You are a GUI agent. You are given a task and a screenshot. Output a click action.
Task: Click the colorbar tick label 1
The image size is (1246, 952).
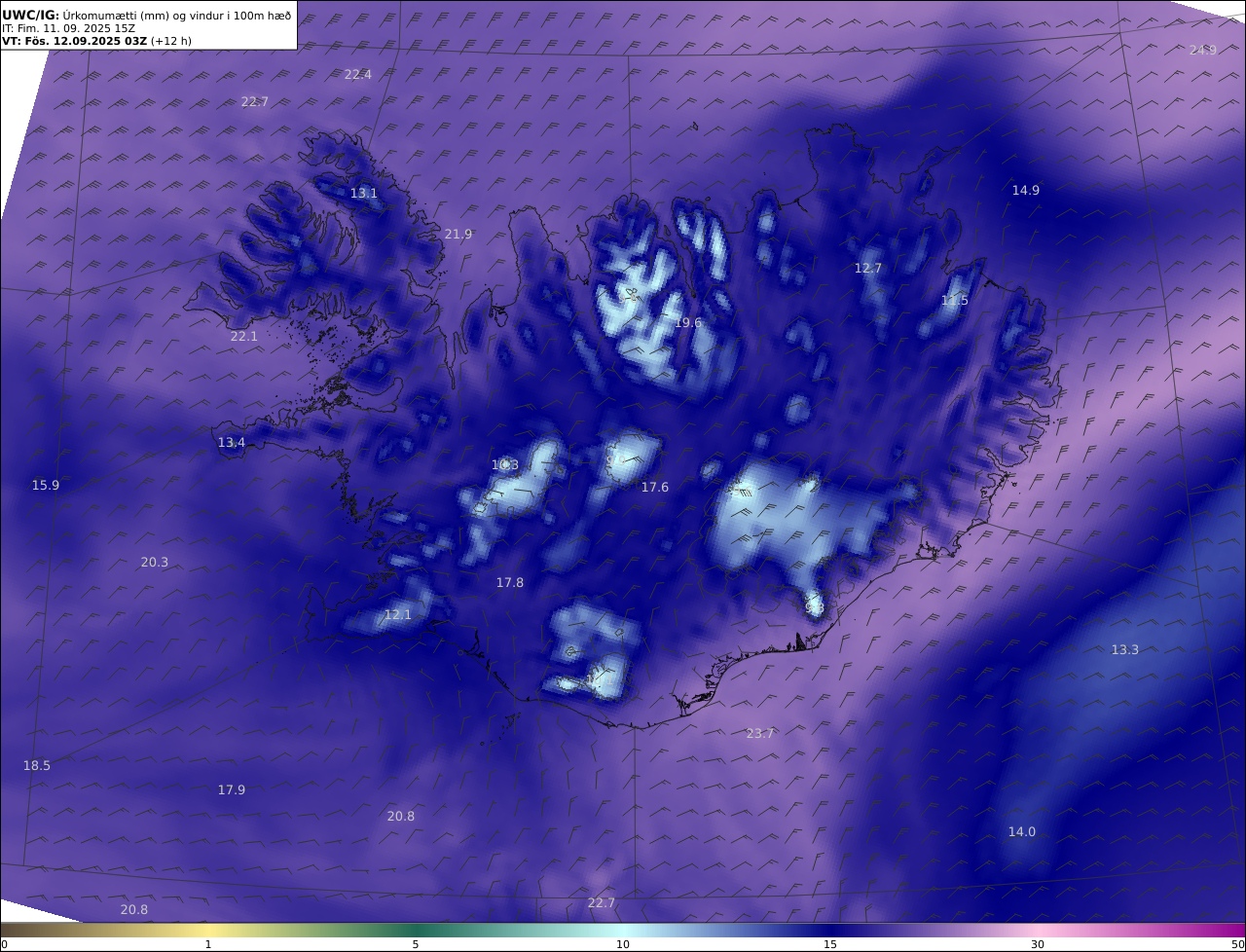click(208, 944)
